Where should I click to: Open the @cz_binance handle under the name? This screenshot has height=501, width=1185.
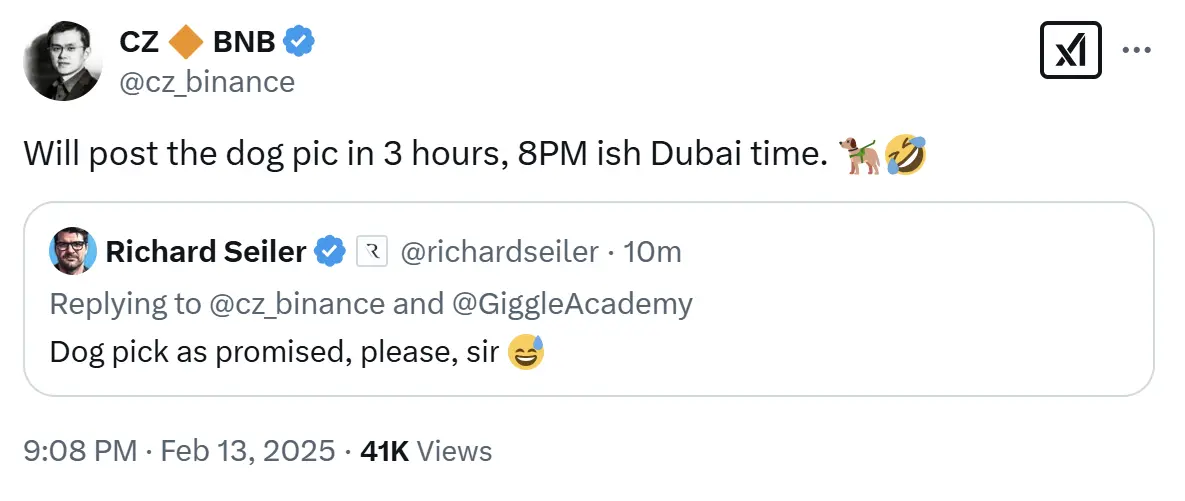point(207,82)
